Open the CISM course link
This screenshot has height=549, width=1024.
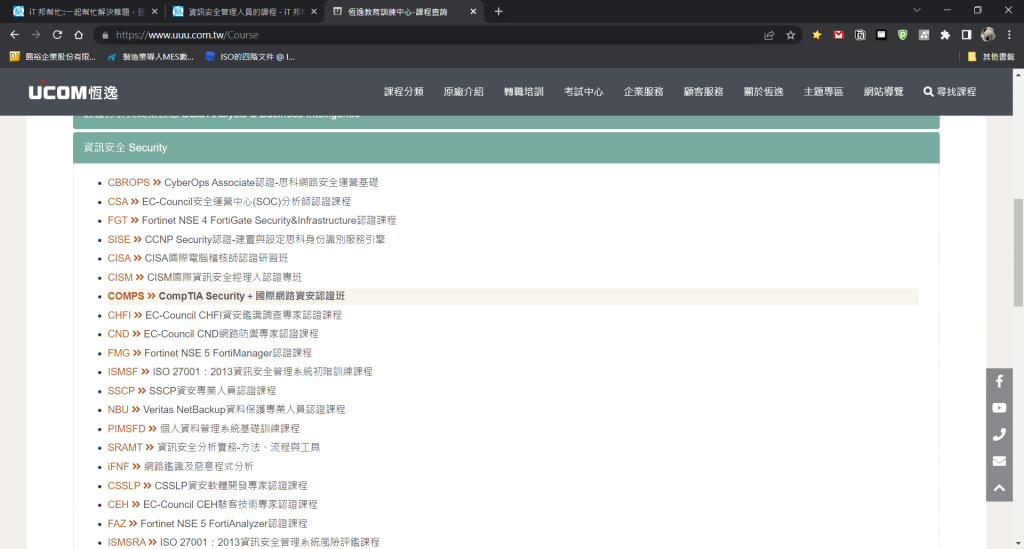(204, 277)
